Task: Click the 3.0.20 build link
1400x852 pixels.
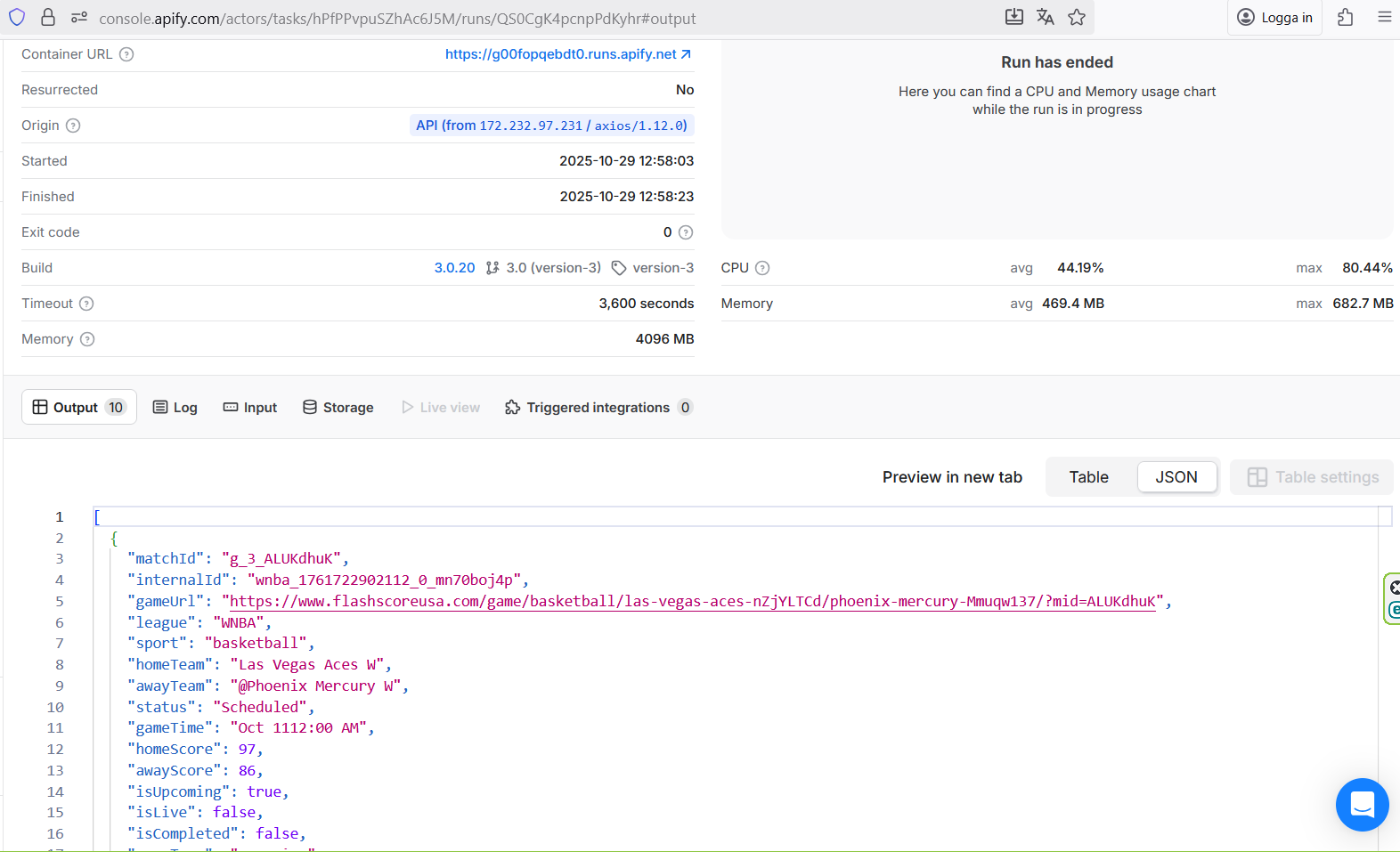Action: 454,268
